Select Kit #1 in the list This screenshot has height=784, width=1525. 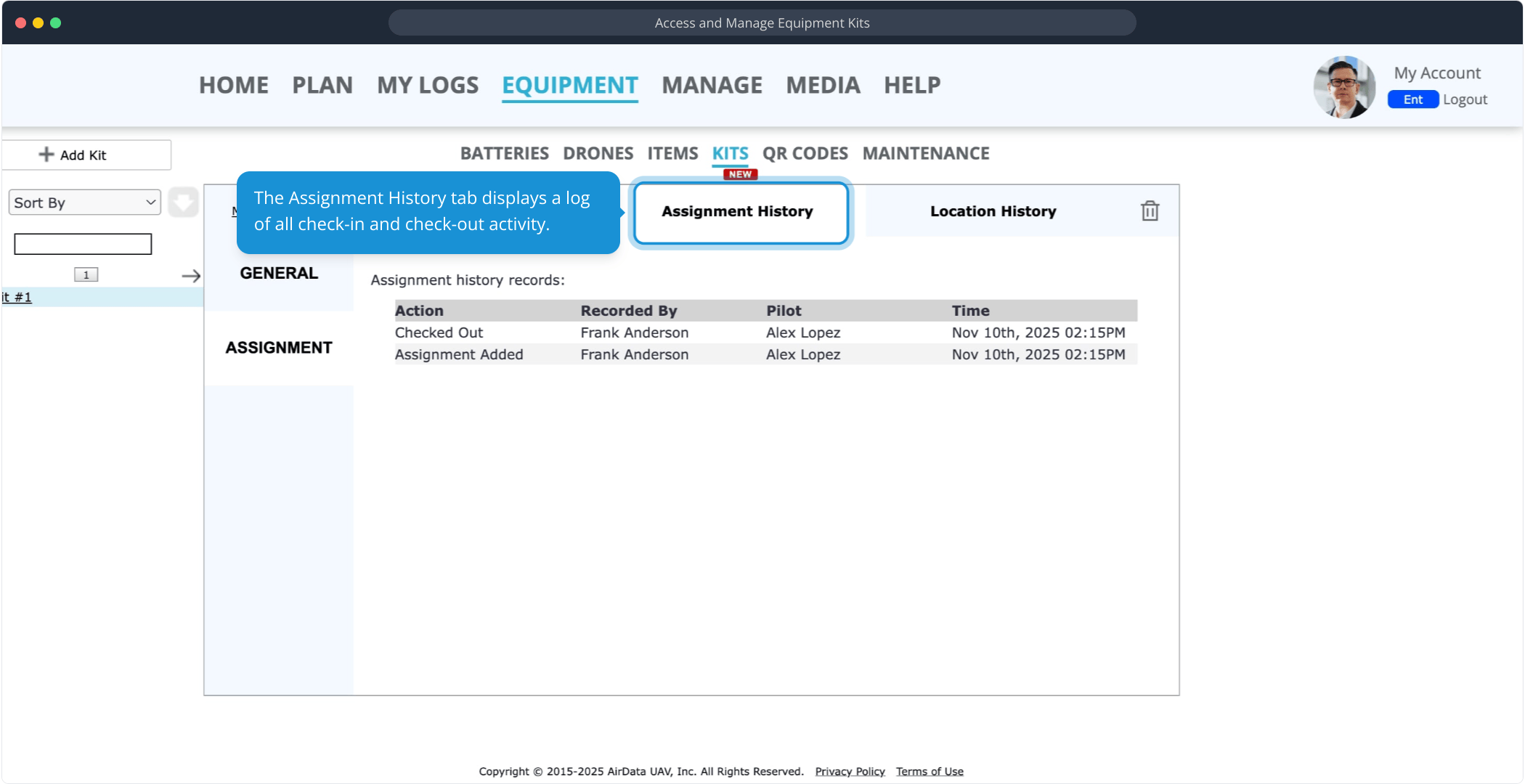pos(17,297)
